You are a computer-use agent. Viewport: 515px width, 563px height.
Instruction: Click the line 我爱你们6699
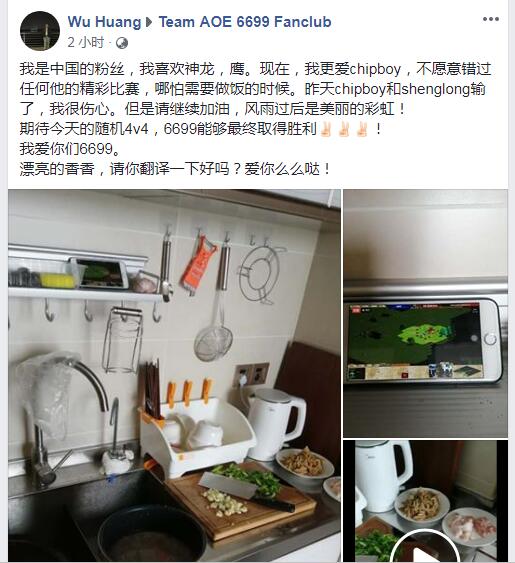(x=70, y=149)
